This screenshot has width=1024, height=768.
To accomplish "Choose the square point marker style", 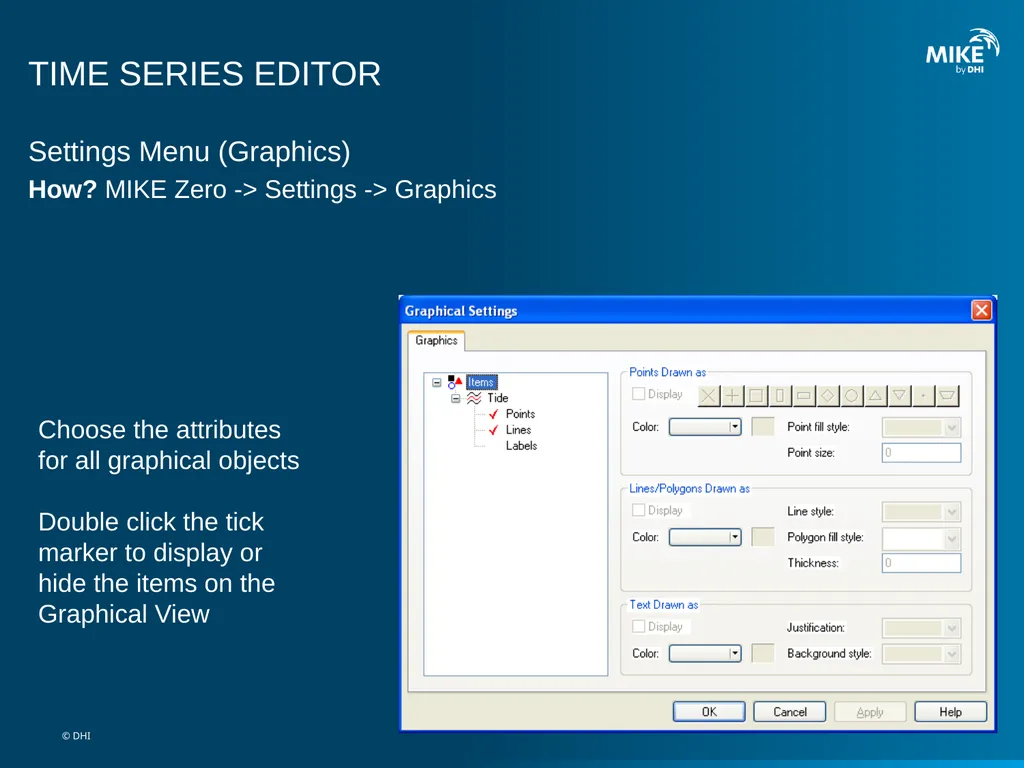I will pyautogui.click(x=756, y=396).
